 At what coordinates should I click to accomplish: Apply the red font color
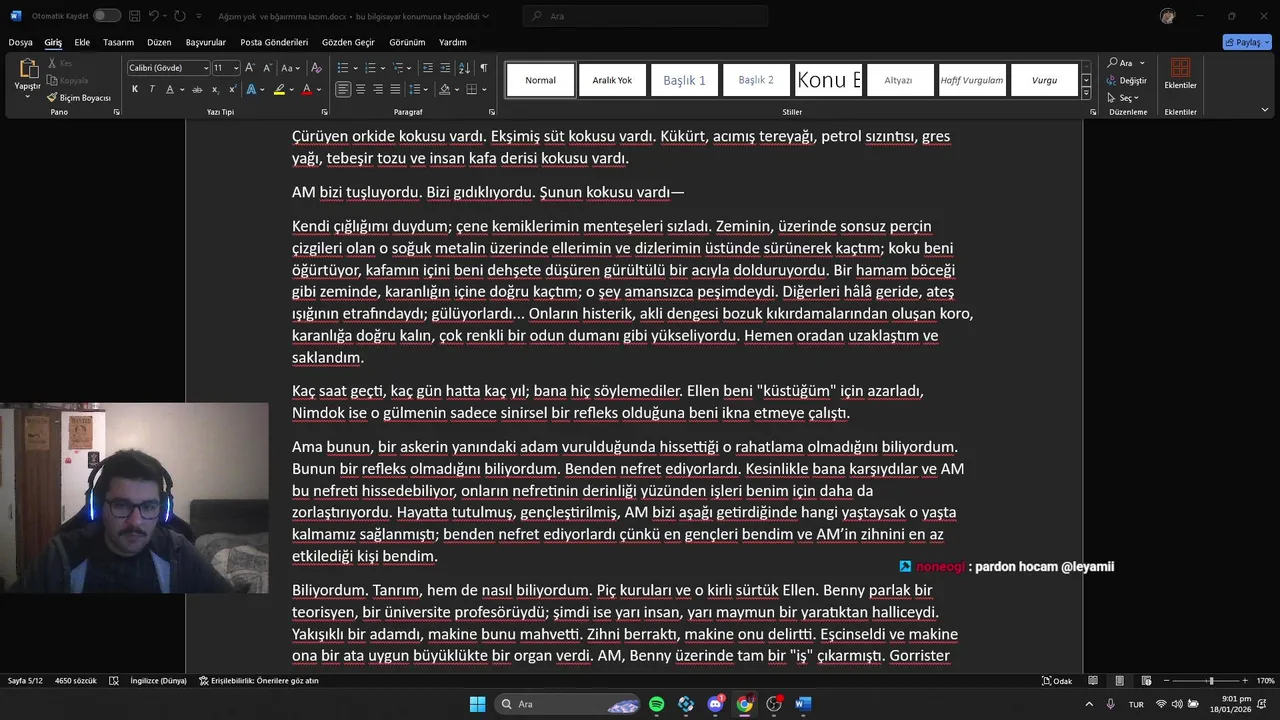306,89
